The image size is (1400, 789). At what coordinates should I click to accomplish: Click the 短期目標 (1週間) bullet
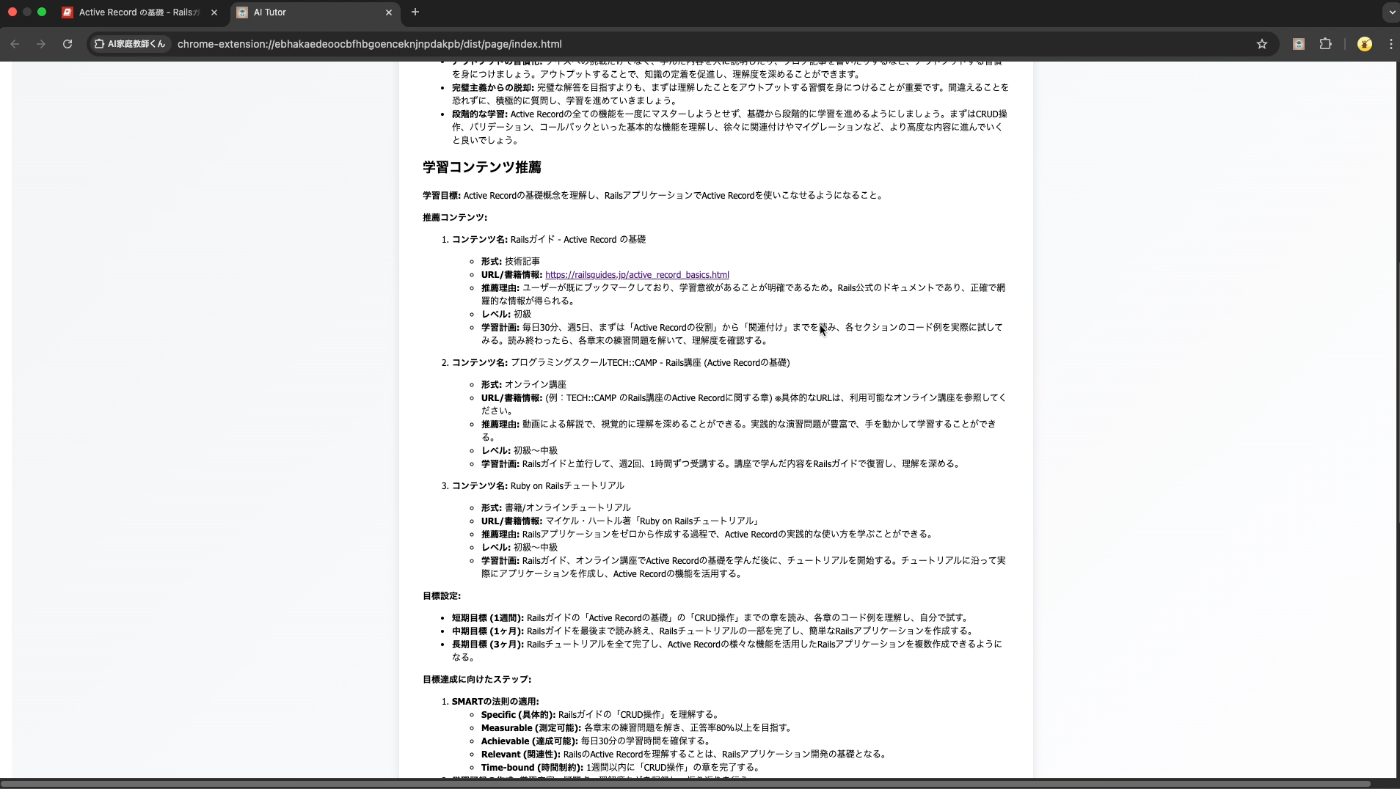tap(710, 618)
